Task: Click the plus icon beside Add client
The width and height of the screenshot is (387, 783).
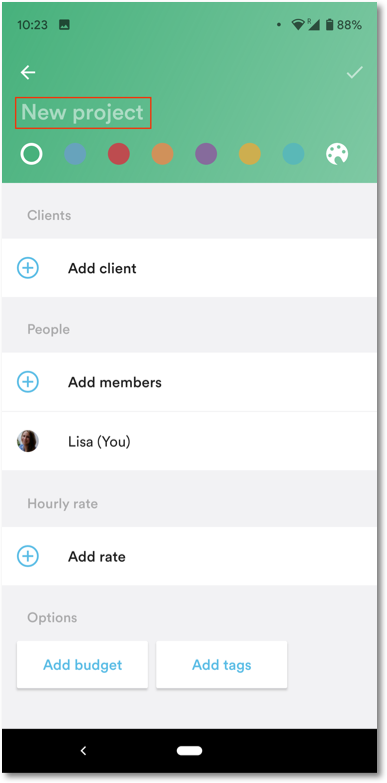Action: point(28,268)
